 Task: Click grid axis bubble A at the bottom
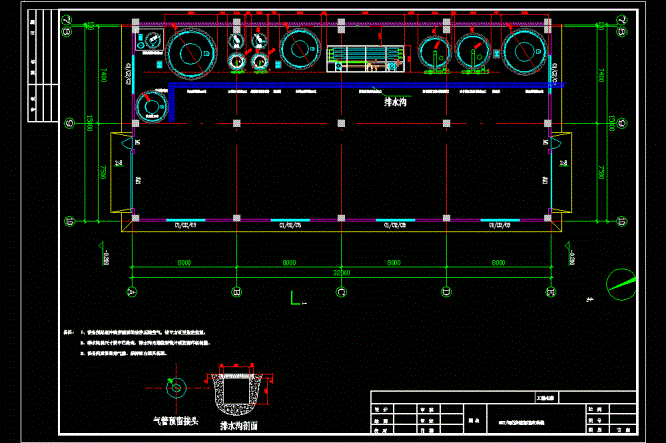132,292
